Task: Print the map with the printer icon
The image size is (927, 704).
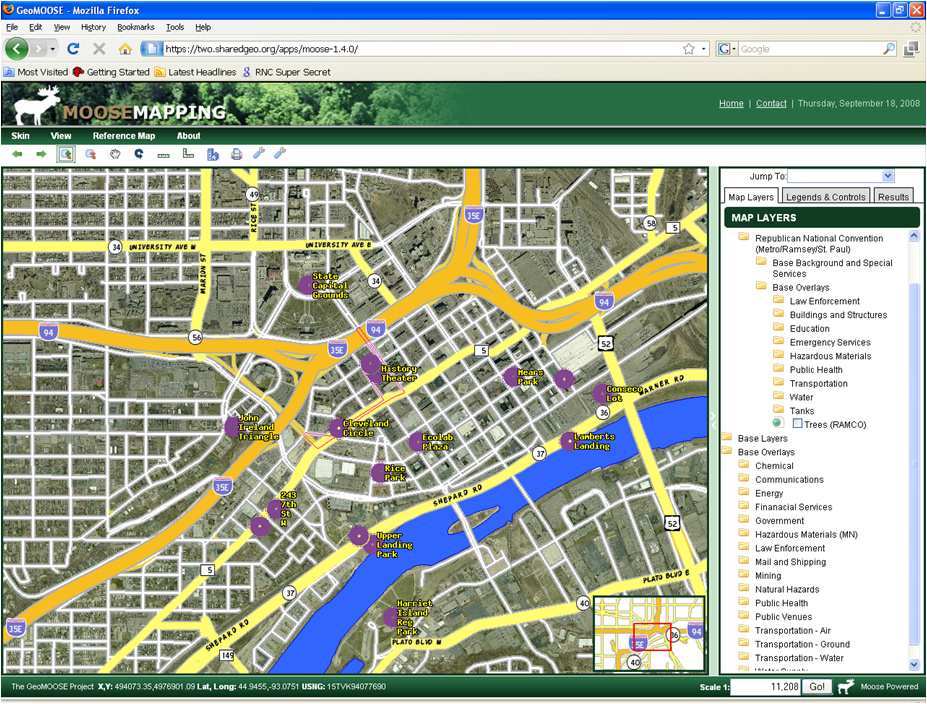Action: [236, 154]
